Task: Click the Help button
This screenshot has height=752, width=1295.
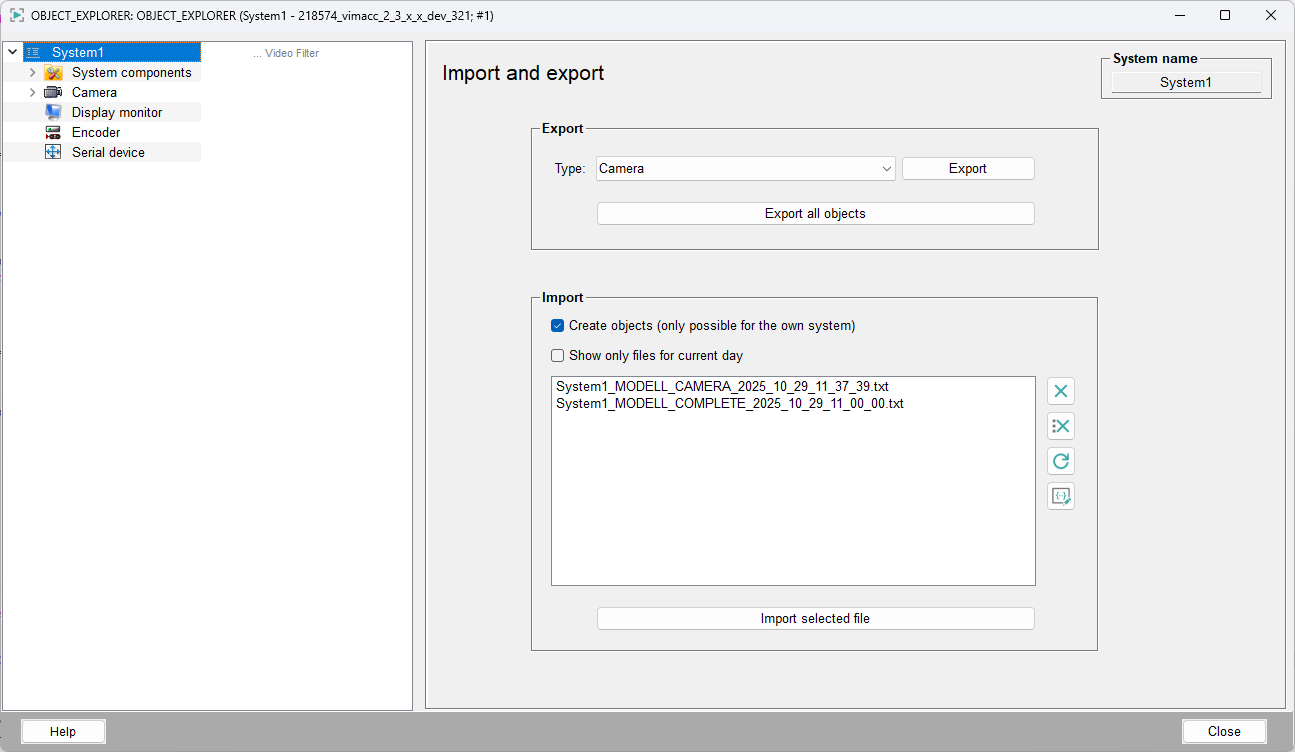Action: click(63, 732)
